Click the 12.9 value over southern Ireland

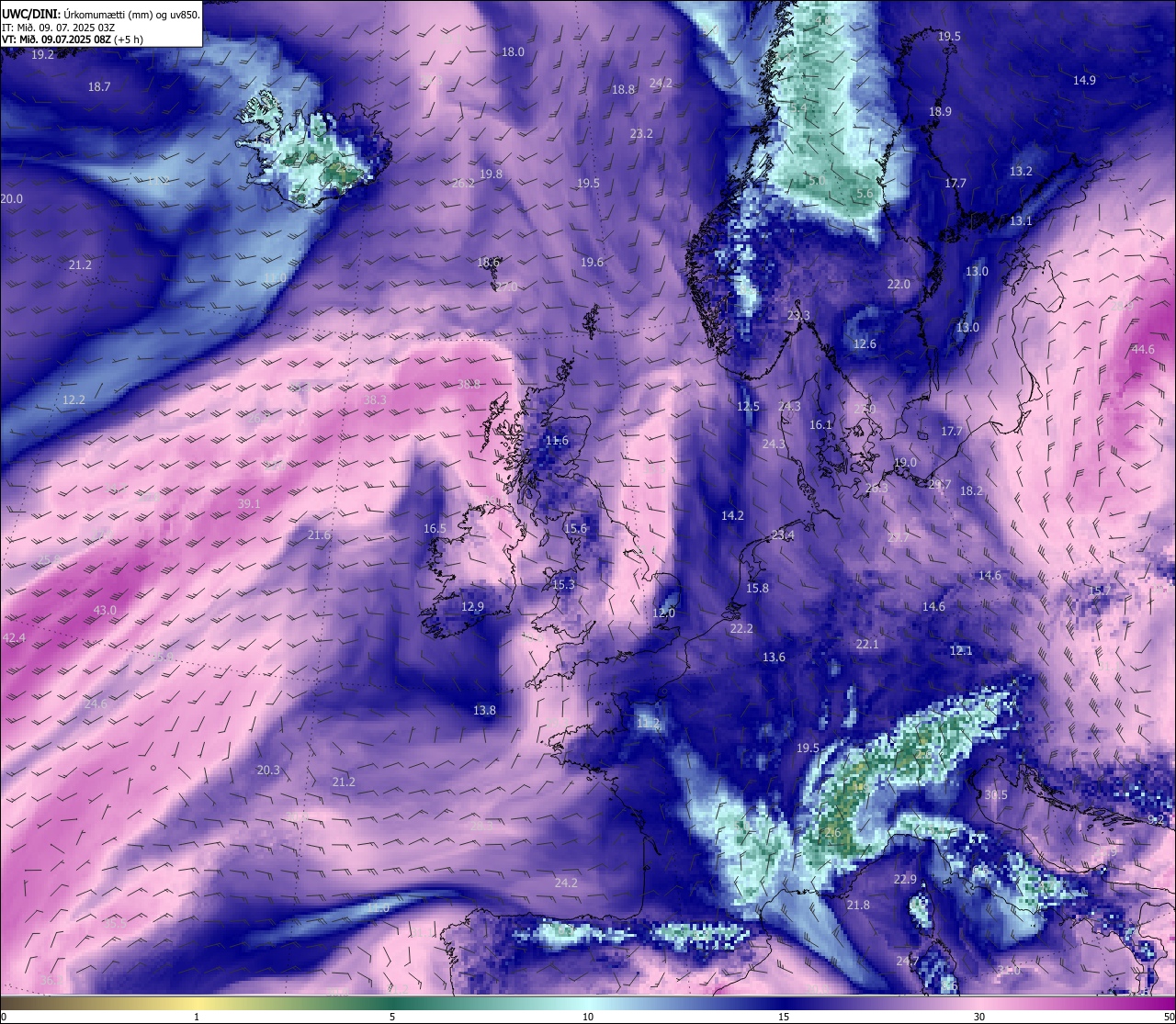[472, 607]
